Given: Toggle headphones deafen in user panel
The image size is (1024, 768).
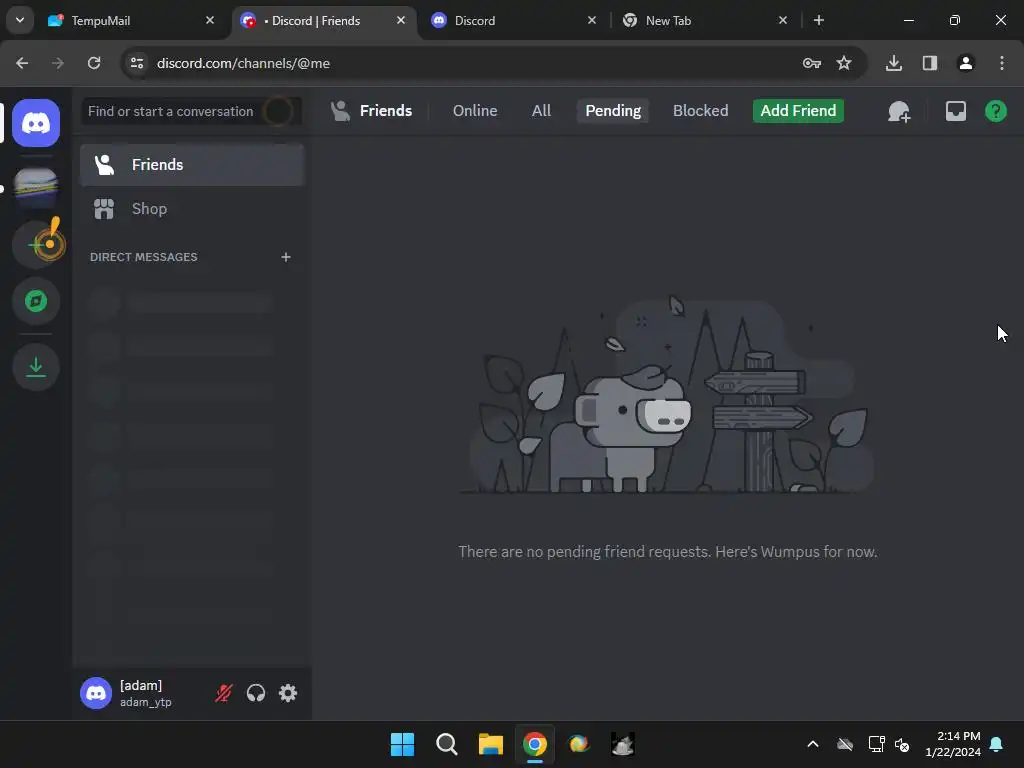Looking at the screenshot, I should tap(255, 693).
